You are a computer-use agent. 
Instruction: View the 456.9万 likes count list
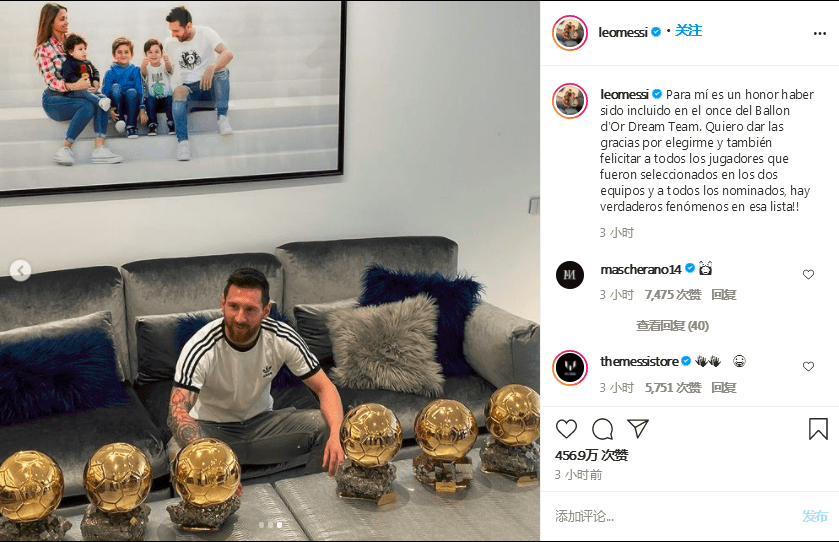click(x=592, y=455)
